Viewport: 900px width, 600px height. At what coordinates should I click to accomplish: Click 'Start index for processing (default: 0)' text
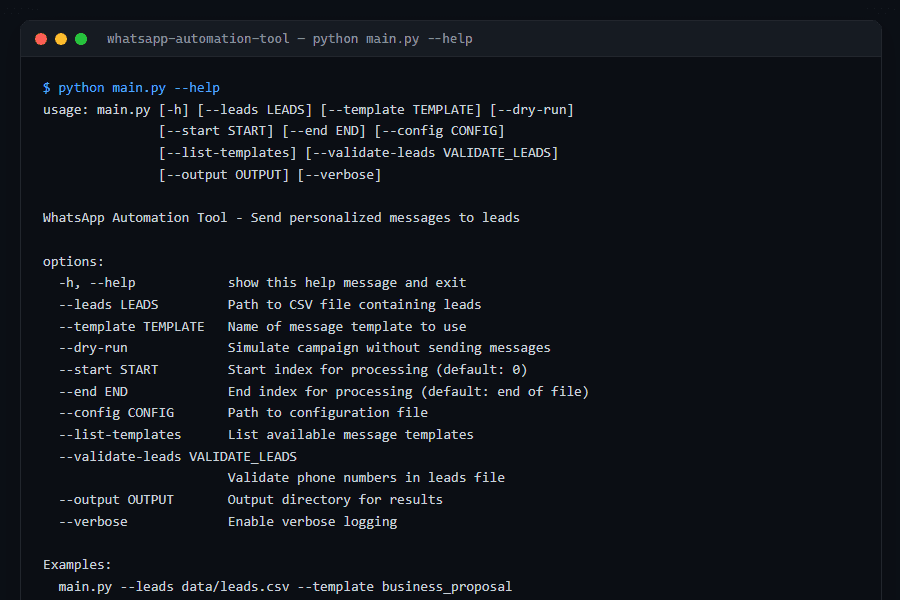pyautogui.click(x=378, y=370)
